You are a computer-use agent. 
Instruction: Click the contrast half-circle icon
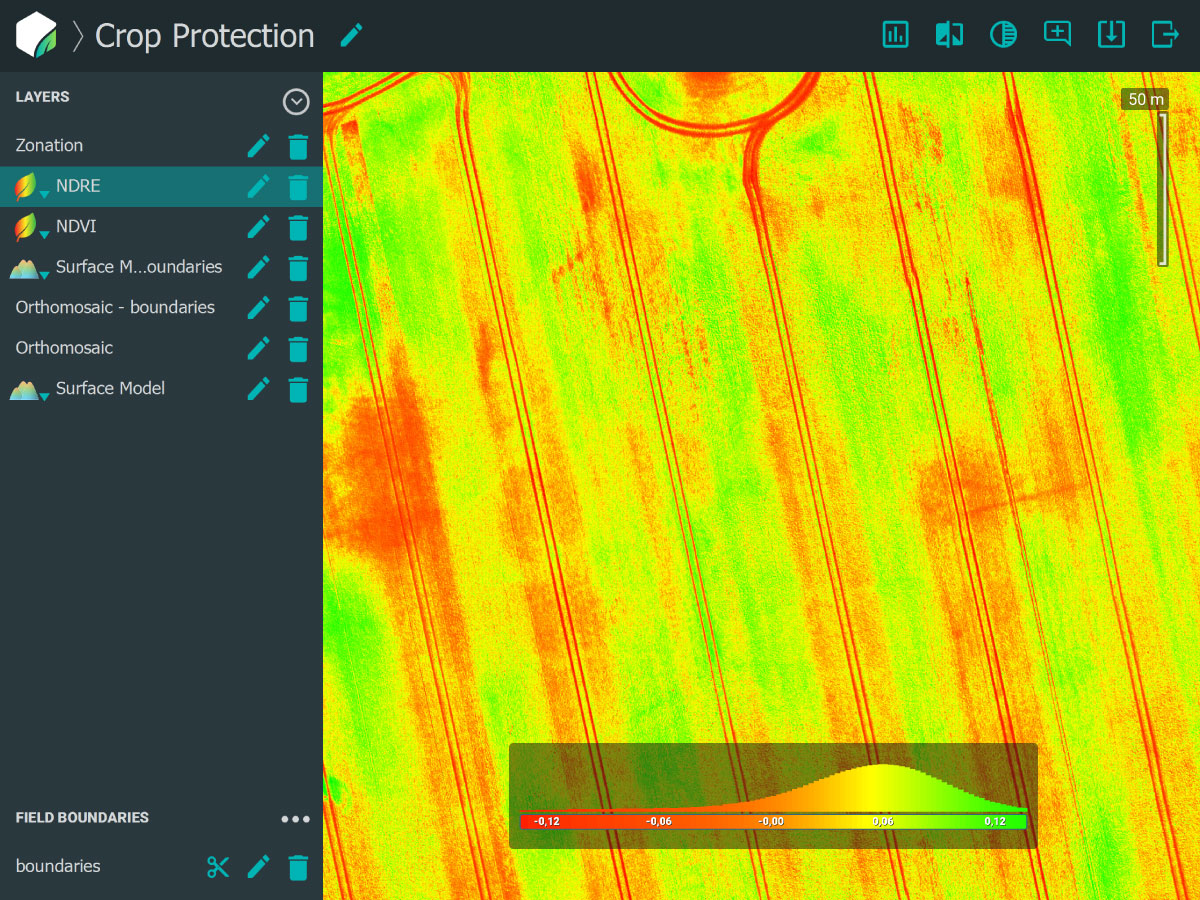(x=1003, y=34)
